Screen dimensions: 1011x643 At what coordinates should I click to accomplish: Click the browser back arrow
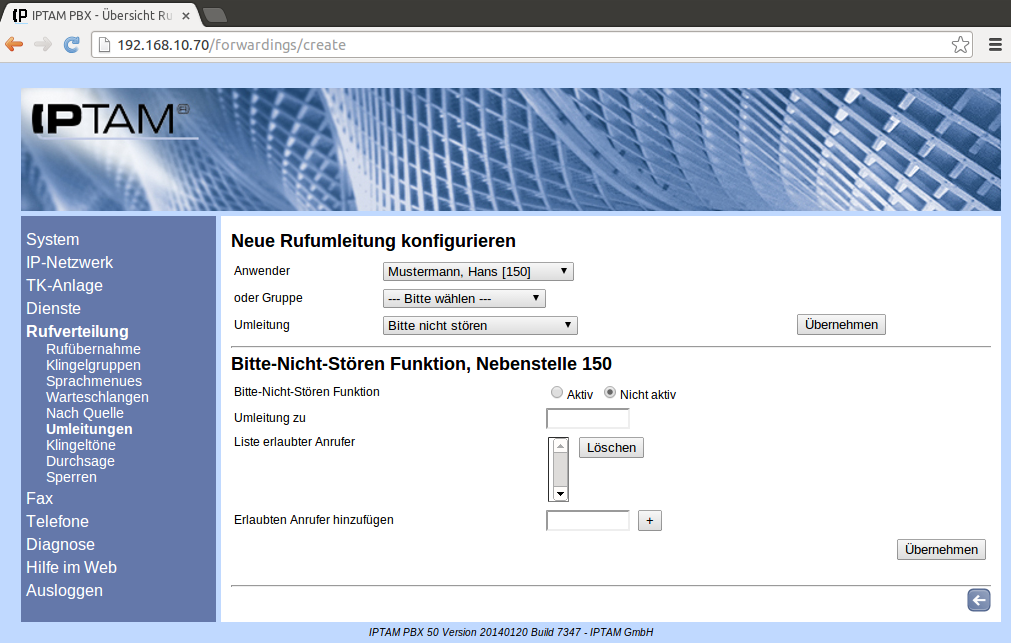point(14,44)
